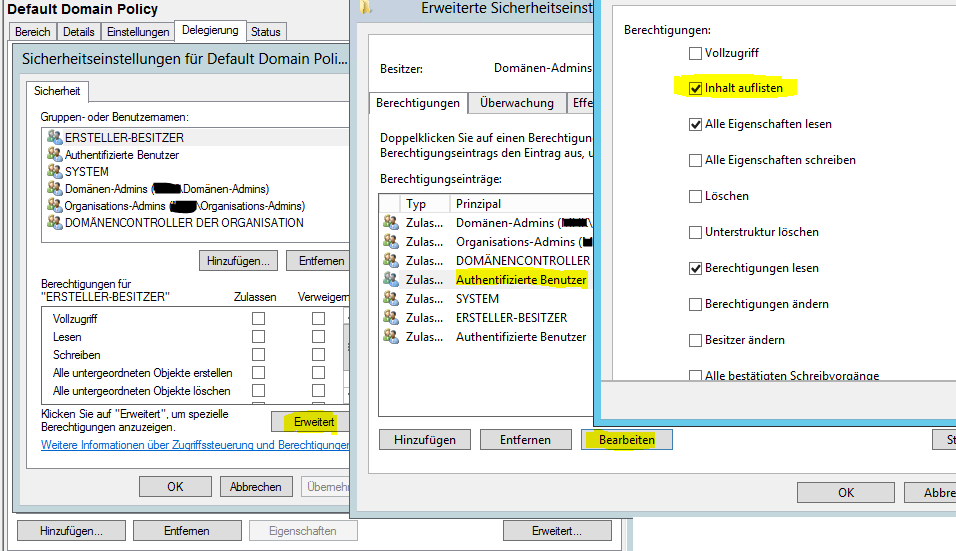Click principal icon of ERSTELLER-BESITZER permission entry
The width and height of the screenshot is (956, 551).
390,318
